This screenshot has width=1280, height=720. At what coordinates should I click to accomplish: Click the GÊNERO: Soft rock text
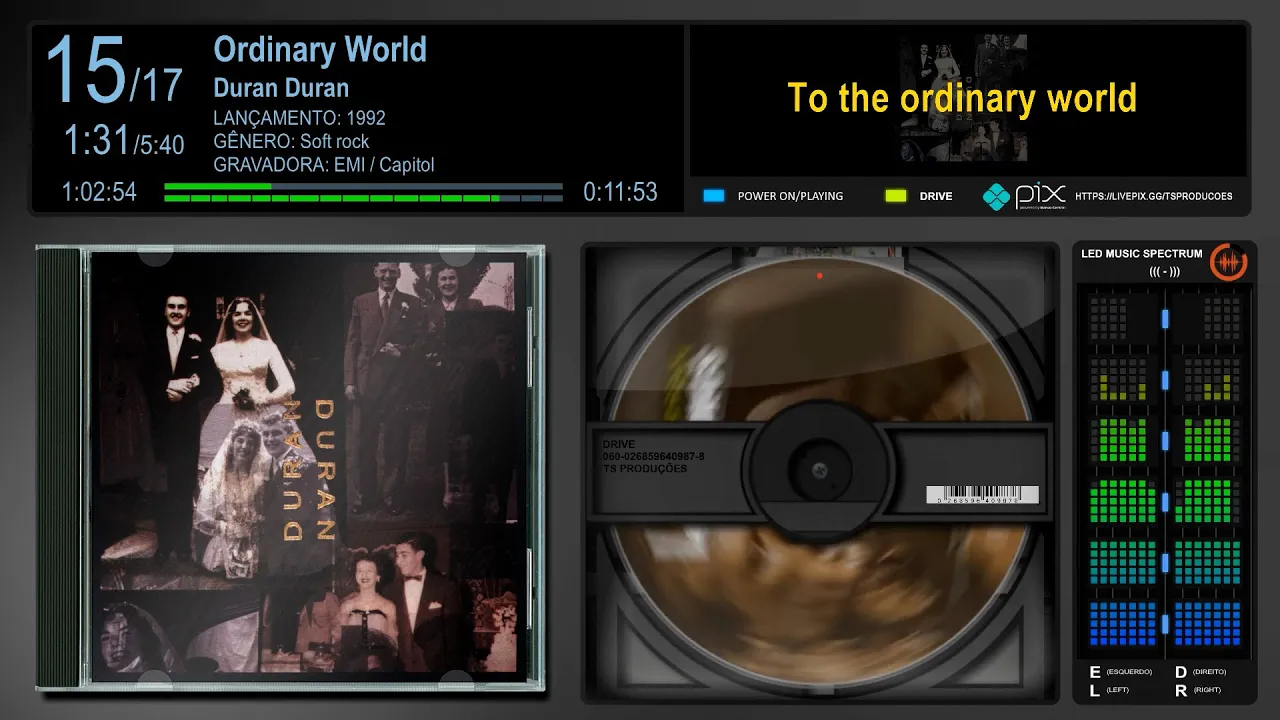[291, 141]
